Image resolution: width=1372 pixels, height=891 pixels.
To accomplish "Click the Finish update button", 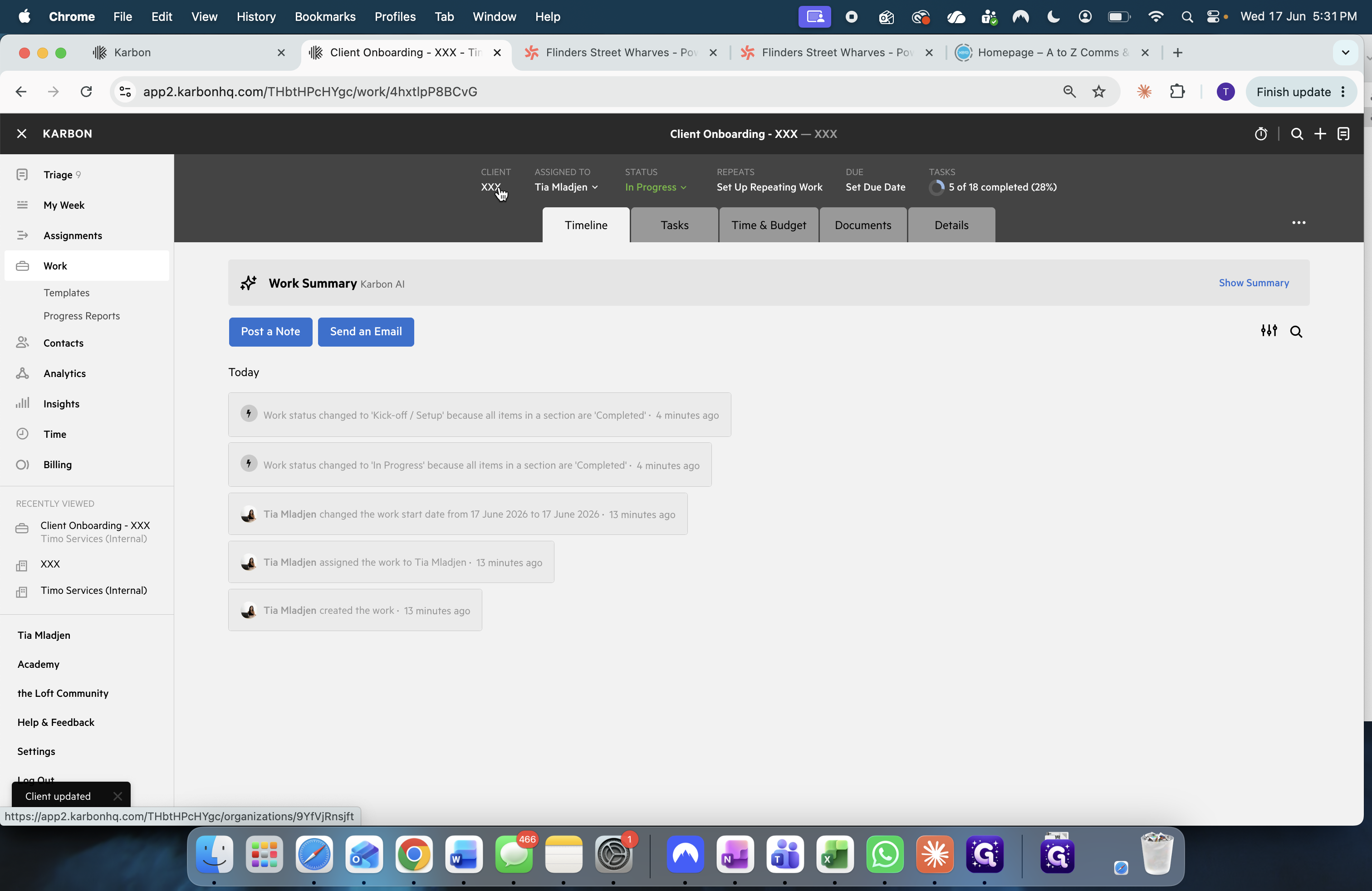I will [1293, 92].
